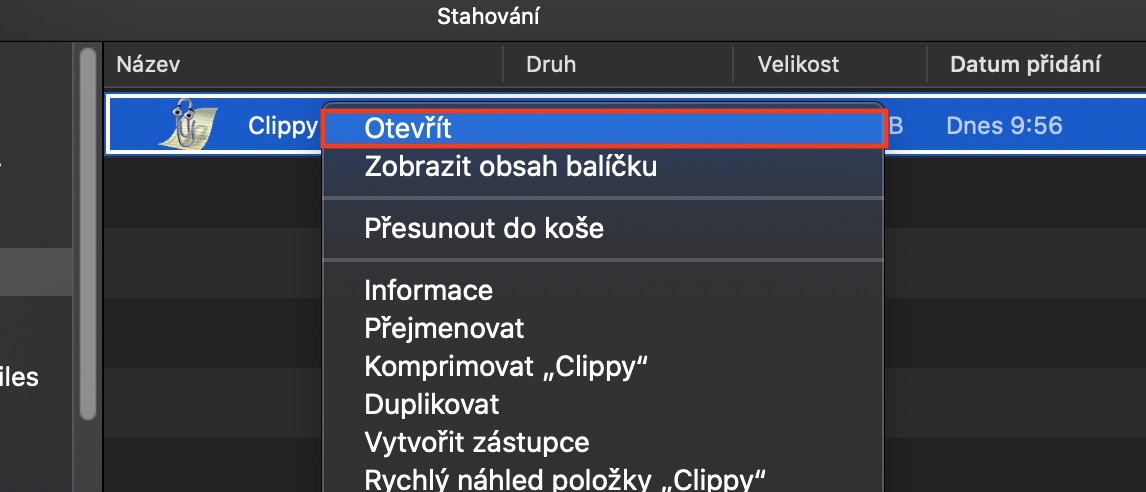Image resolution: width=1146 pixels, height=492 pixels.
Task: Click Duplikovat in the context menu
Action: click(x=431, y=405)
